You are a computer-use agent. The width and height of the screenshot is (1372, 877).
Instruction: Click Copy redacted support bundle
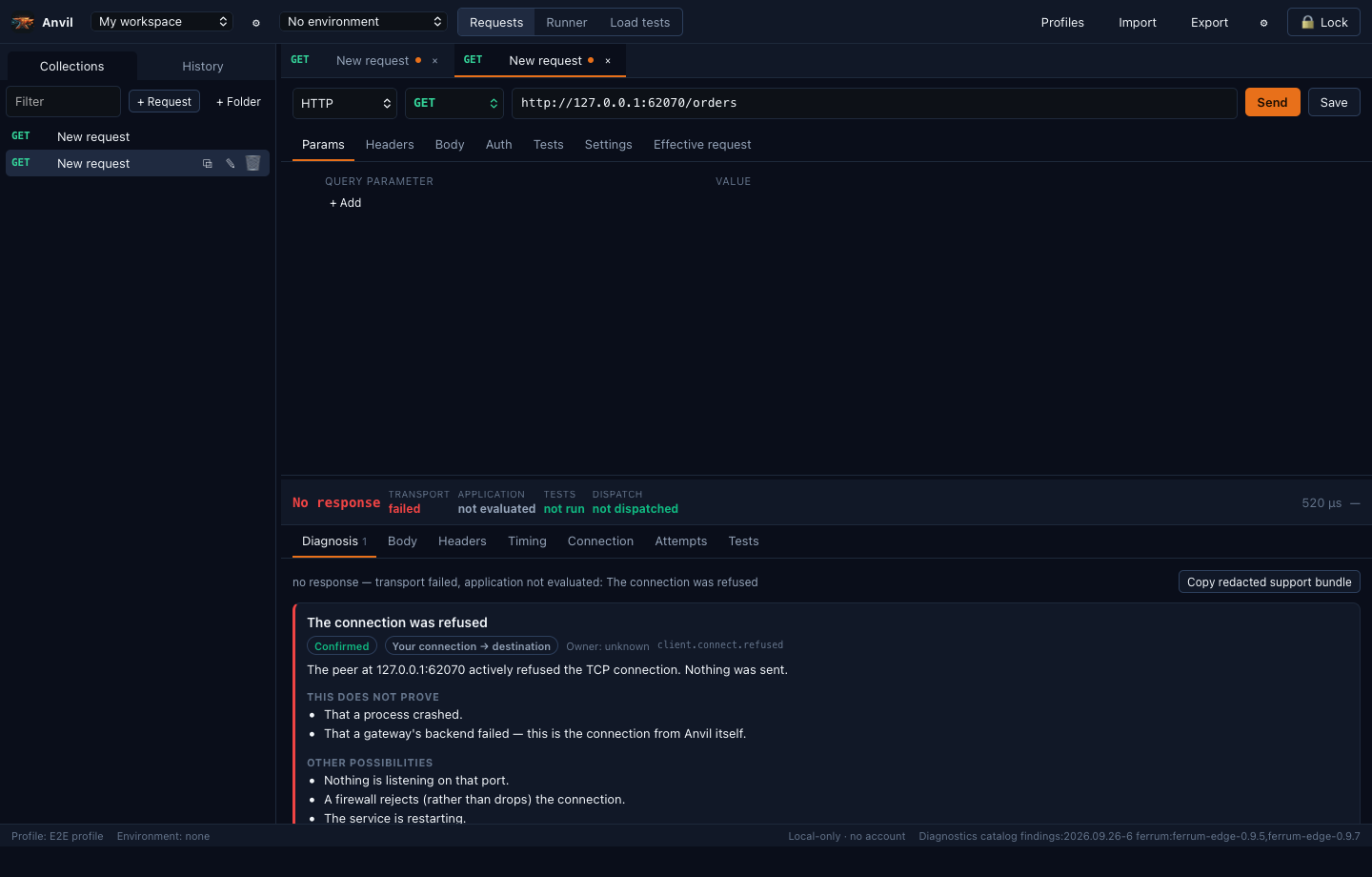pyautogui.click(x=1269, y=581)
